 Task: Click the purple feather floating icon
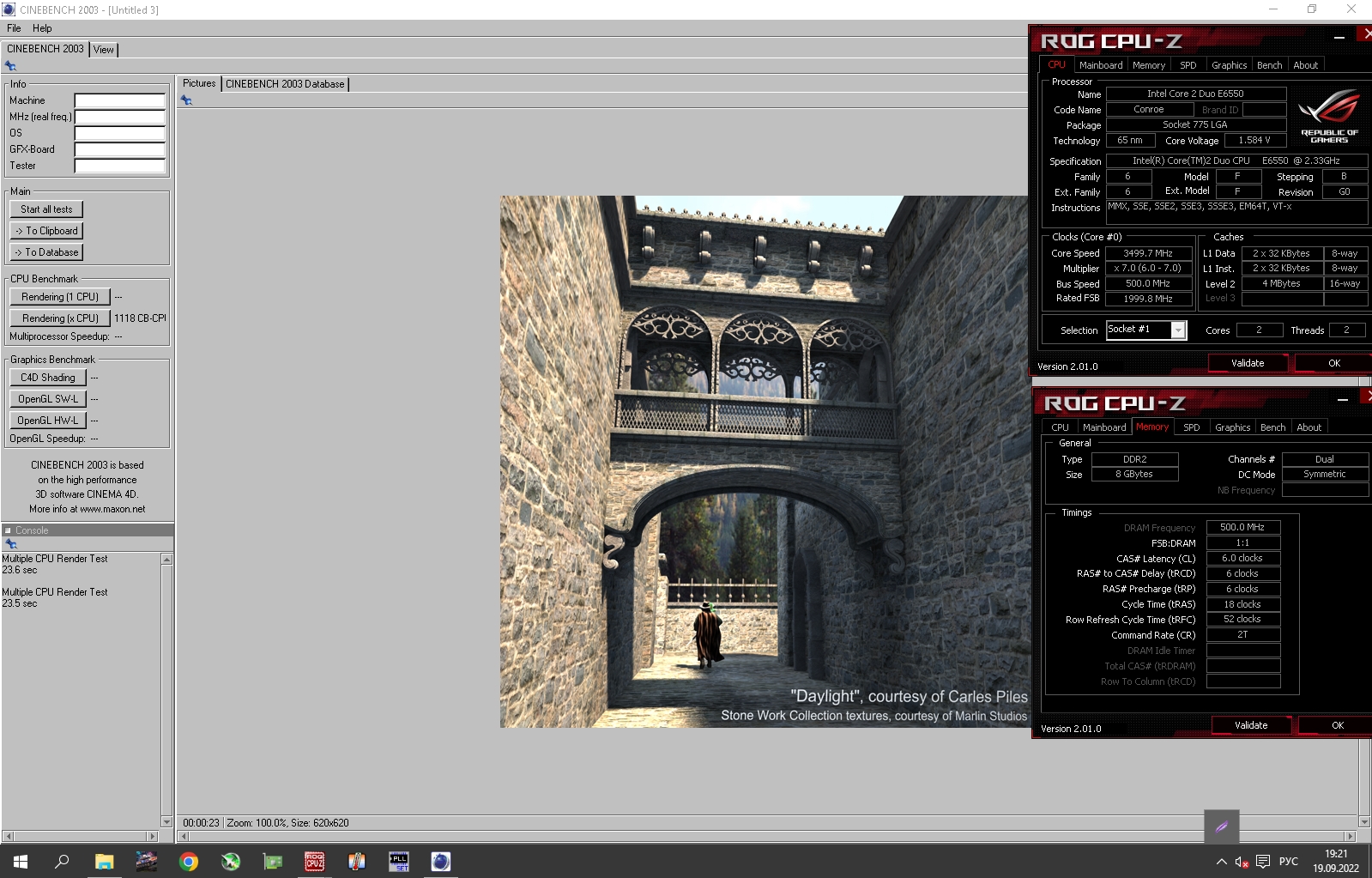[1222, 827]
